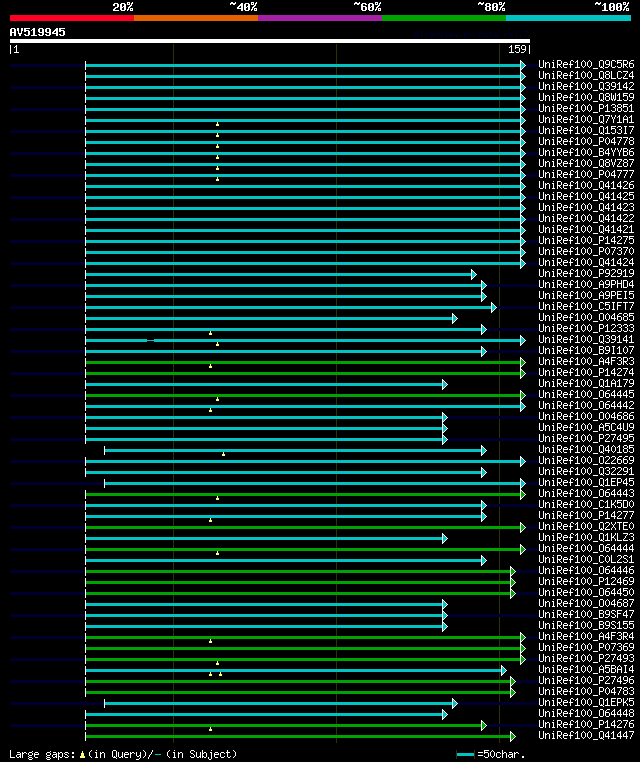Click the =50char. scale bar legend
This screenshot has height=762, width=640.
(x=491, y=754)
